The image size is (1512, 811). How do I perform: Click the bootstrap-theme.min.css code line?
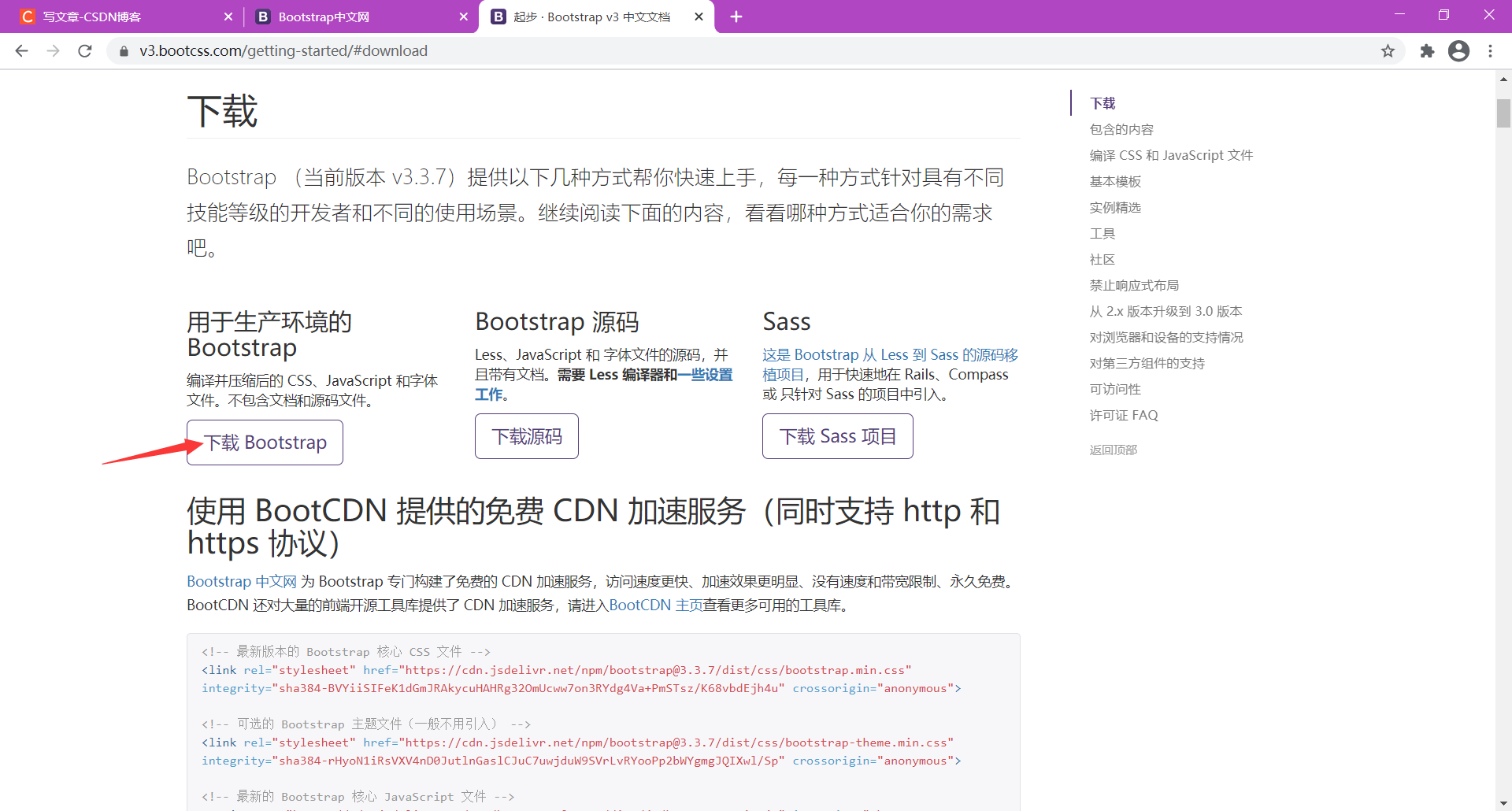[577, 742]
